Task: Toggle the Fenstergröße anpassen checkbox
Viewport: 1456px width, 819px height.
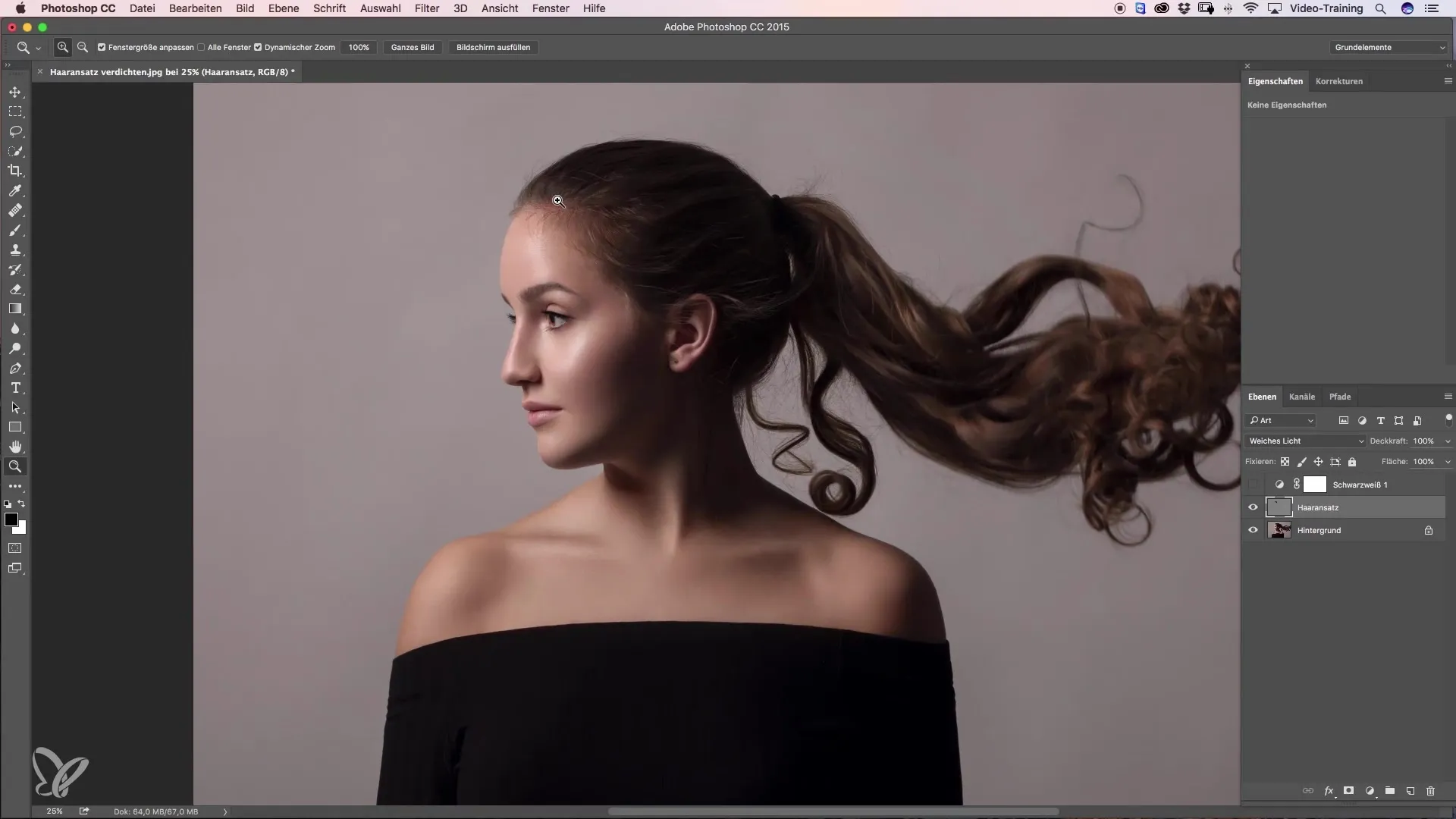Action: point(102,47)
